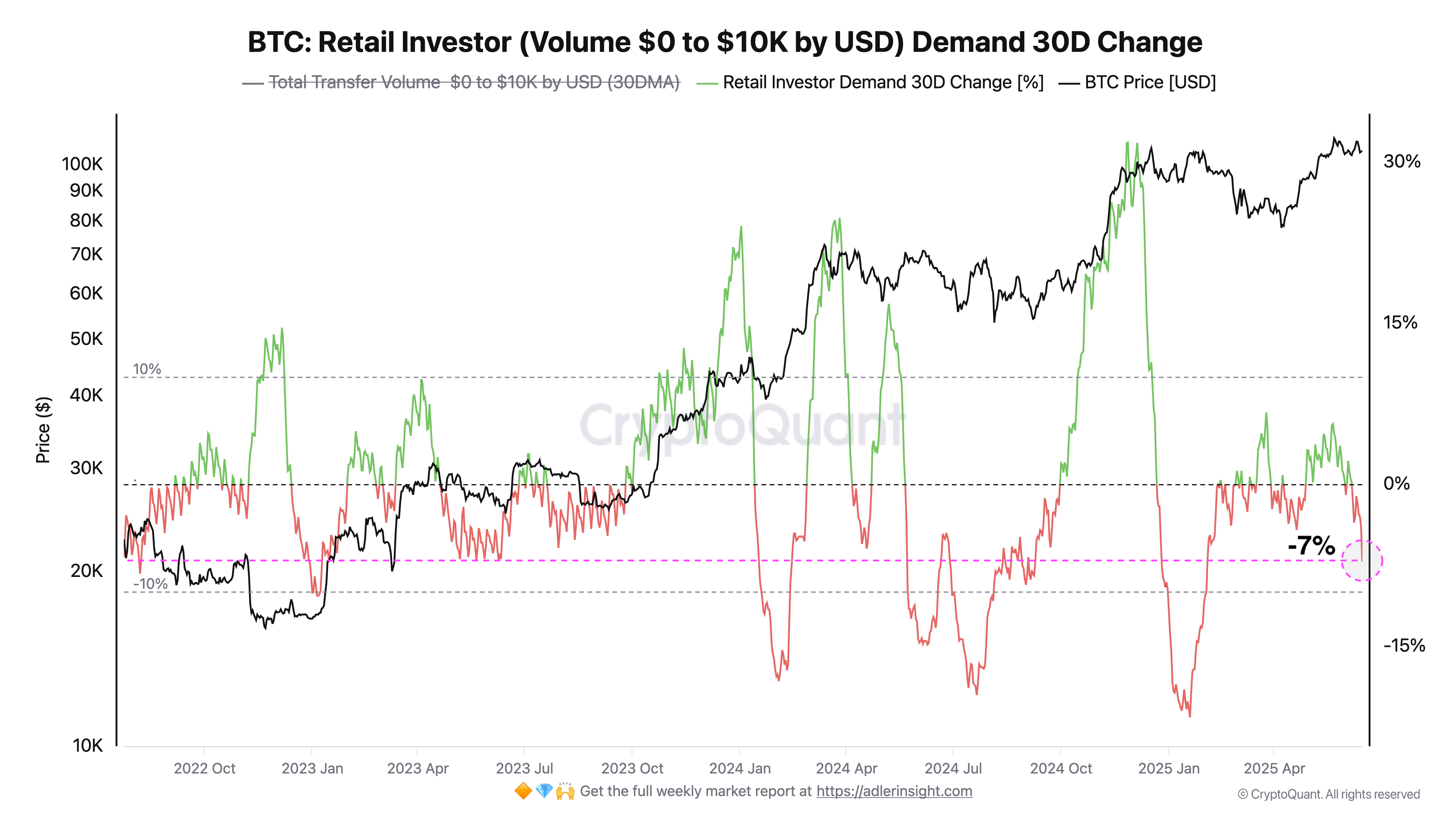Image resolution: width=1456 pixels, height=819 pixels.
Task: Click the orange diamond emoji icon
Action: coord(523,791)
